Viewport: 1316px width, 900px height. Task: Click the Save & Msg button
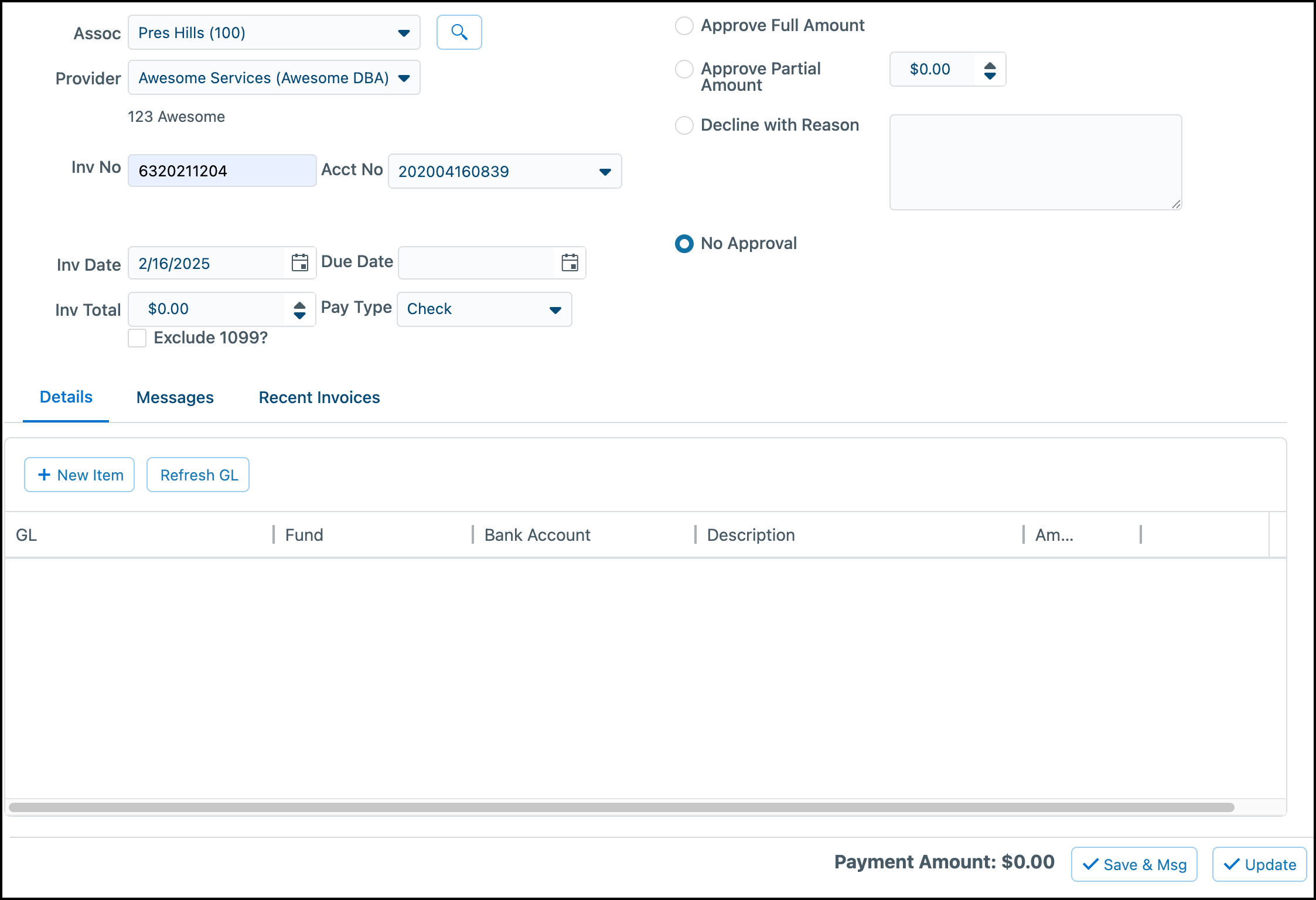pyautogui.click(x=1133, y=864)
